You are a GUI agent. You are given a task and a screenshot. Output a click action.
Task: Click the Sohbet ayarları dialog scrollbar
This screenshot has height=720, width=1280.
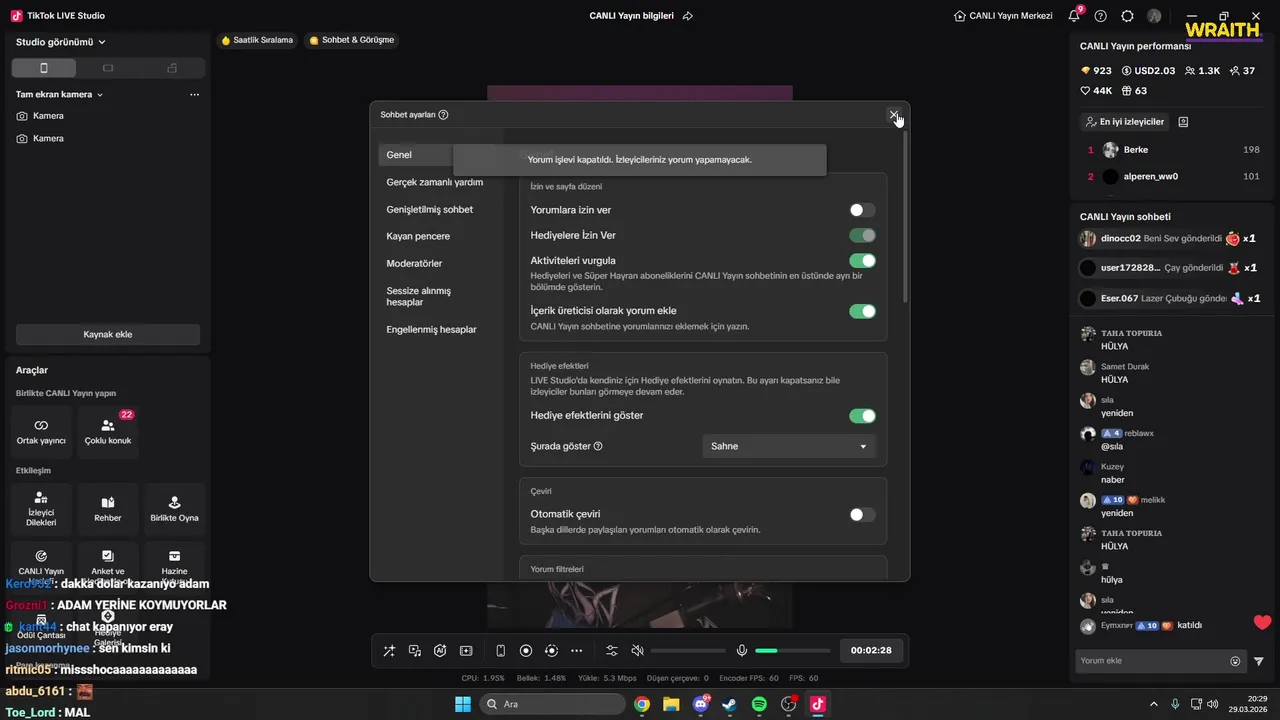click(x=905, y=215)
